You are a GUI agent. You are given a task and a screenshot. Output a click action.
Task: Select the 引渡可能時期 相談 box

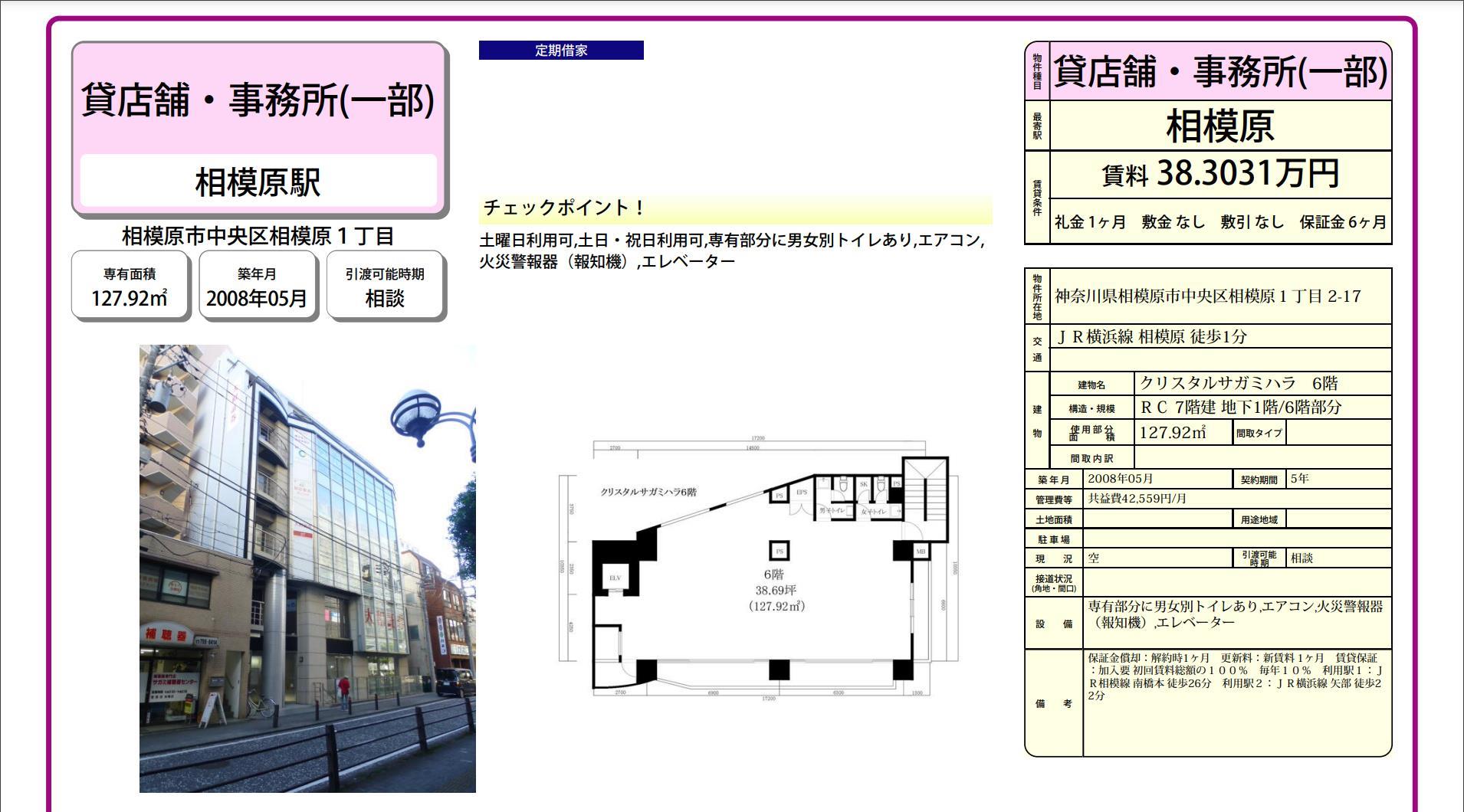[x=385, y=286]
